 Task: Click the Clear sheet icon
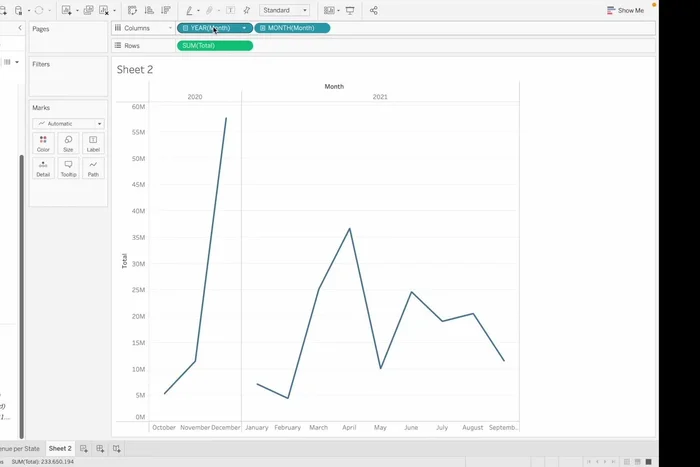click(104, 10)
